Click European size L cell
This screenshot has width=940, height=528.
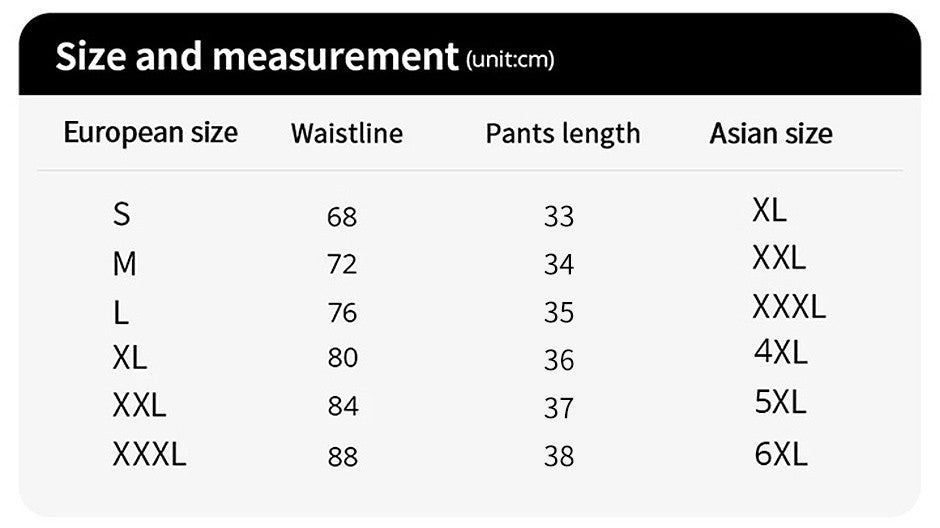pyautogui.click(x=121, y=313)
